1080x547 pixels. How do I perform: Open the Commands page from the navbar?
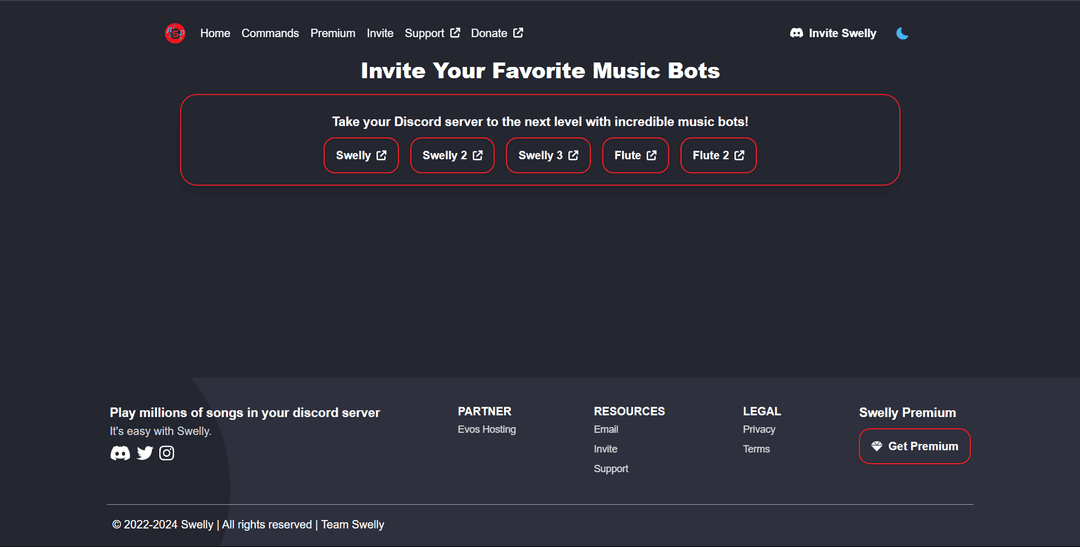pos(270,33)
